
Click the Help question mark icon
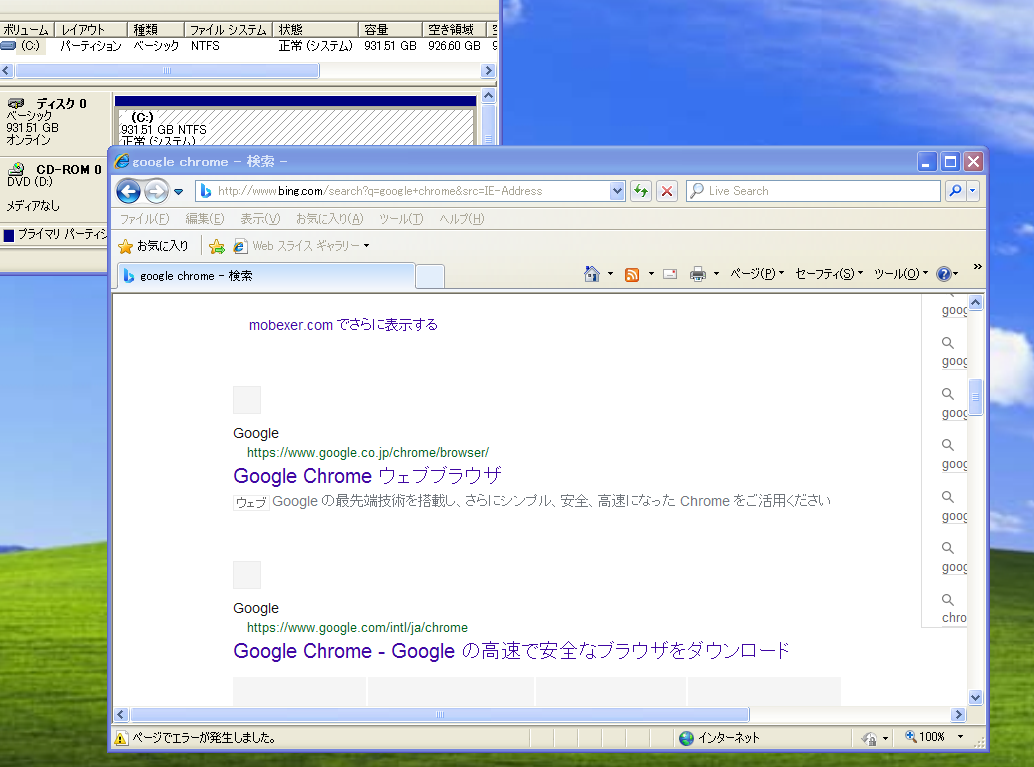pos(944,274)
